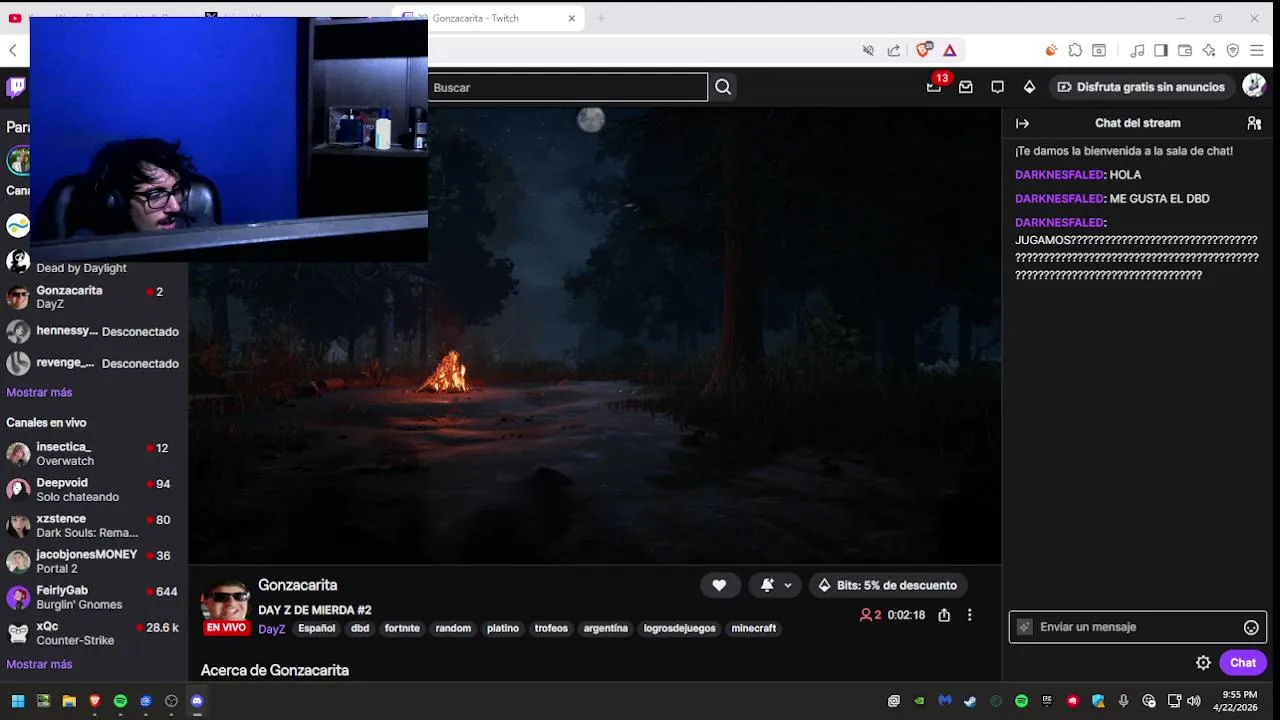Open Brave VPN shield icon
The width and height of the screenshot is (1280, 720).
(x=1233, y=50)
